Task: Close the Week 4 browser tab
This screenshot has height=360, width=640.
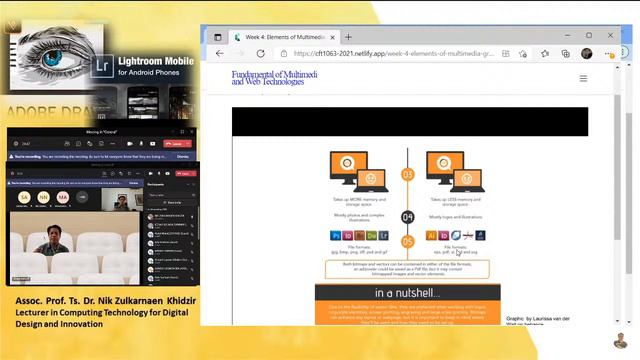Action: [332, 37]
